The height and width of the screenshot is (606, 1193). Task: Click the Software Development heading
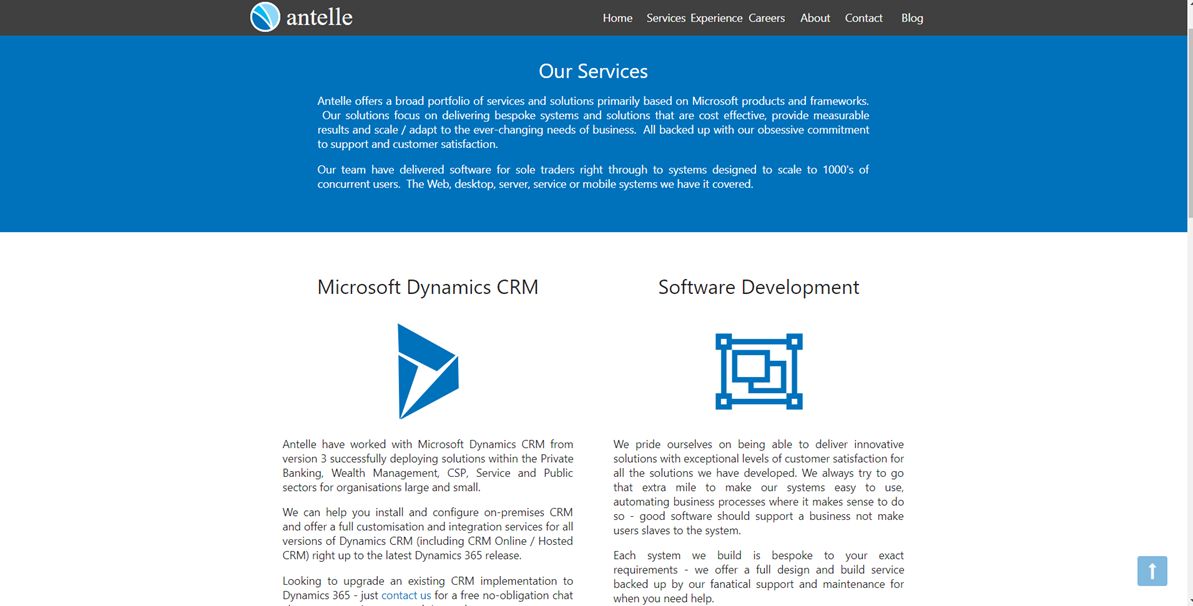coord(758,287)
